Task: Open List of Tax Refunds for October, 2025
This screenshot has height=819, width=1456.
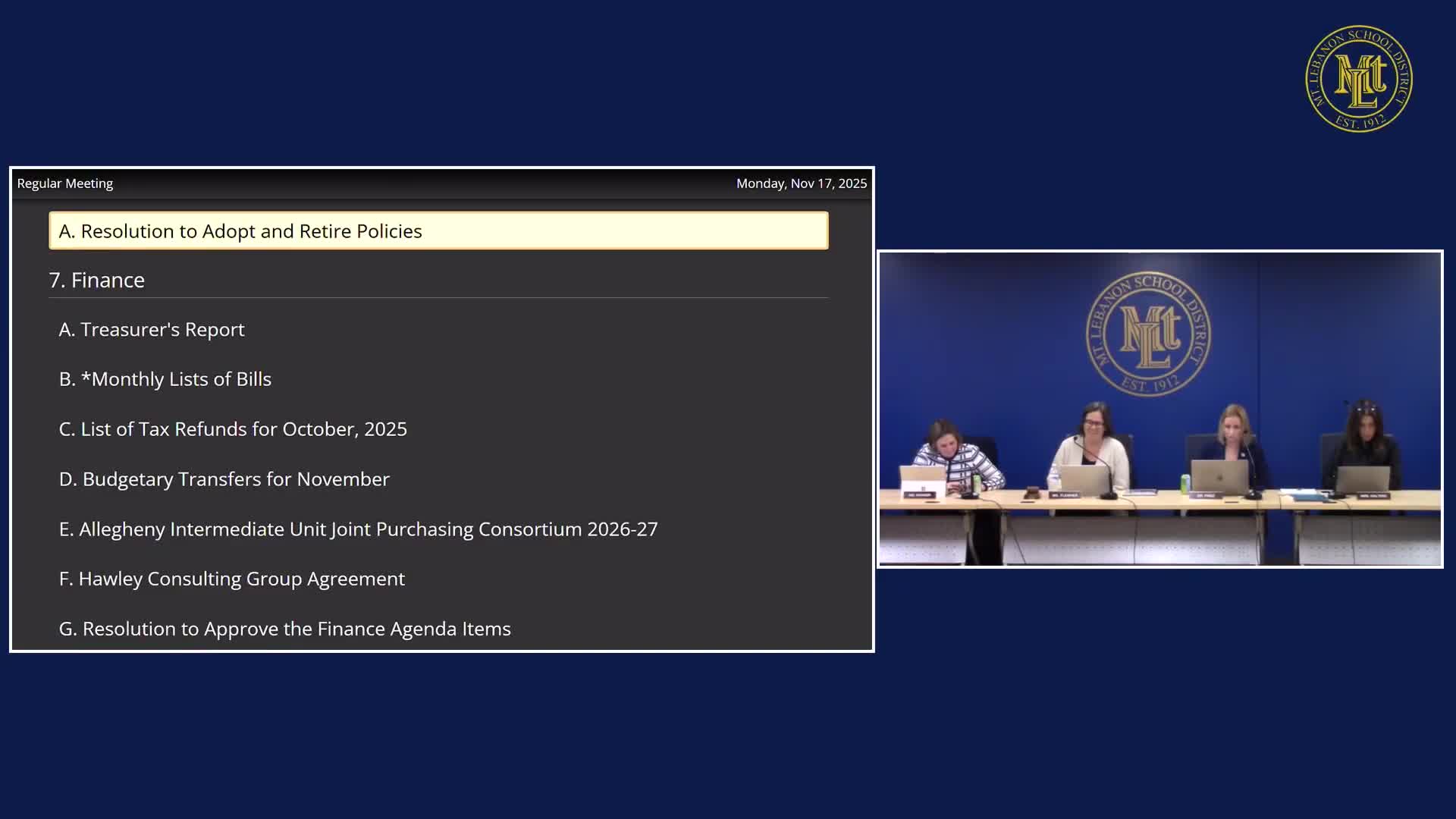Action: pos(233,429)
